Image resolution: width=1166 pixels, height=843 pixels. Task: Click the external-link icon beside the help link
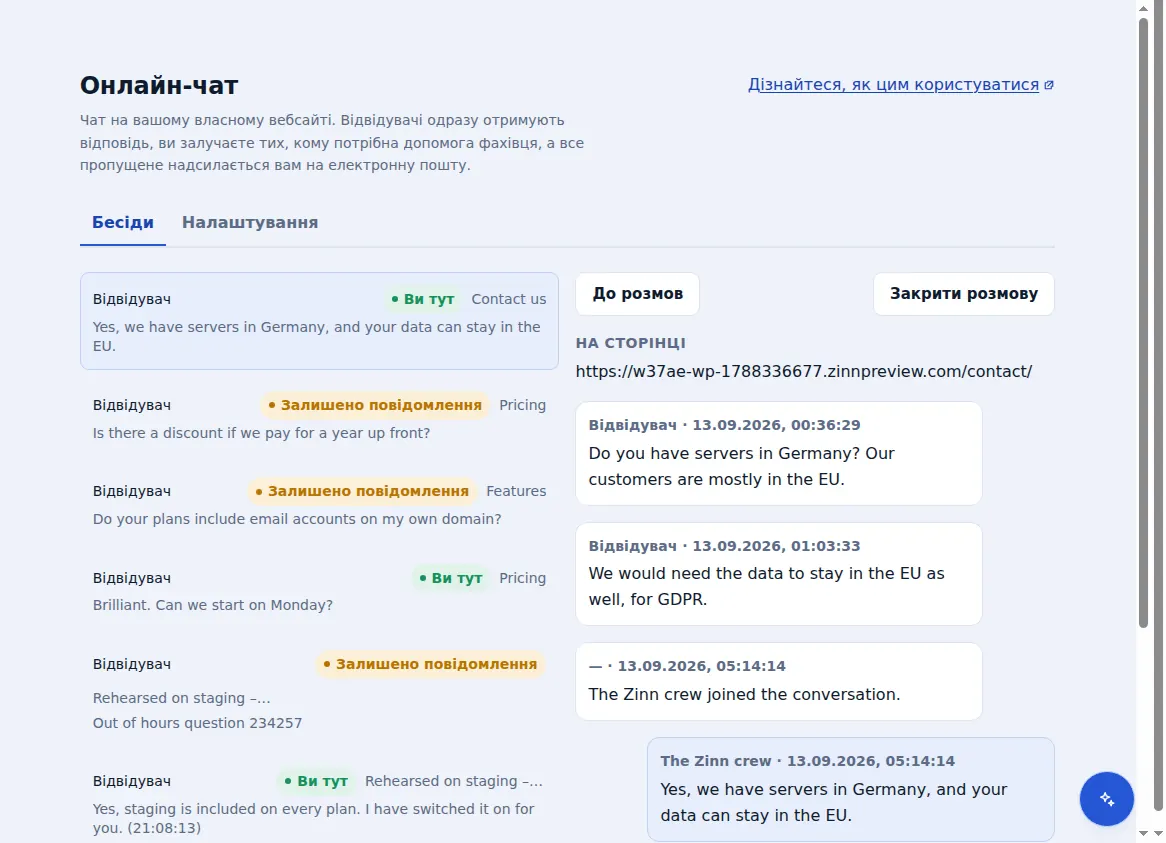[x=1049, y=85]
